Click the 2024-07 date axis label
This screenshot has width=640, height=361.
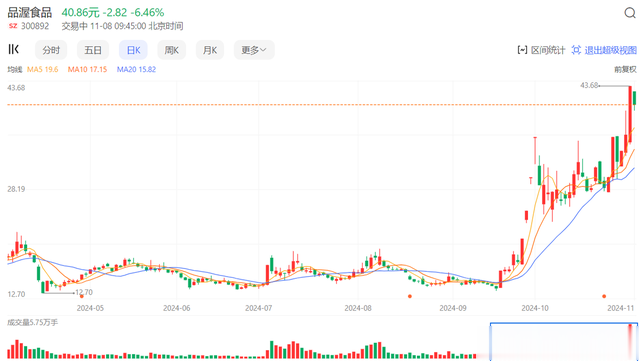[259, 308]
